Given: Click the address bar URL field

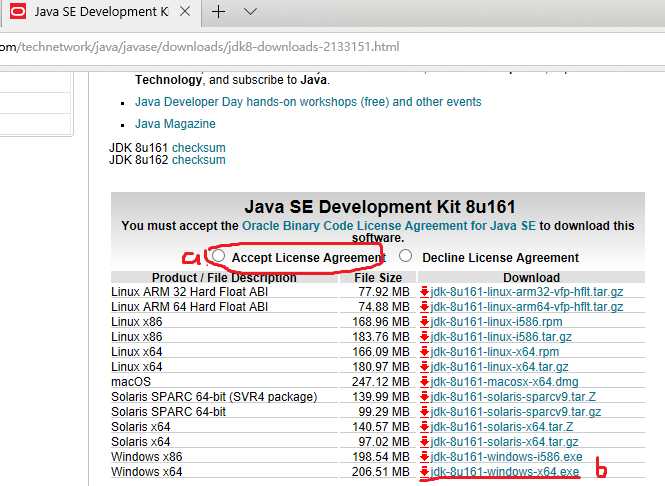Looking at the screenshot, I should coord(199,47).
